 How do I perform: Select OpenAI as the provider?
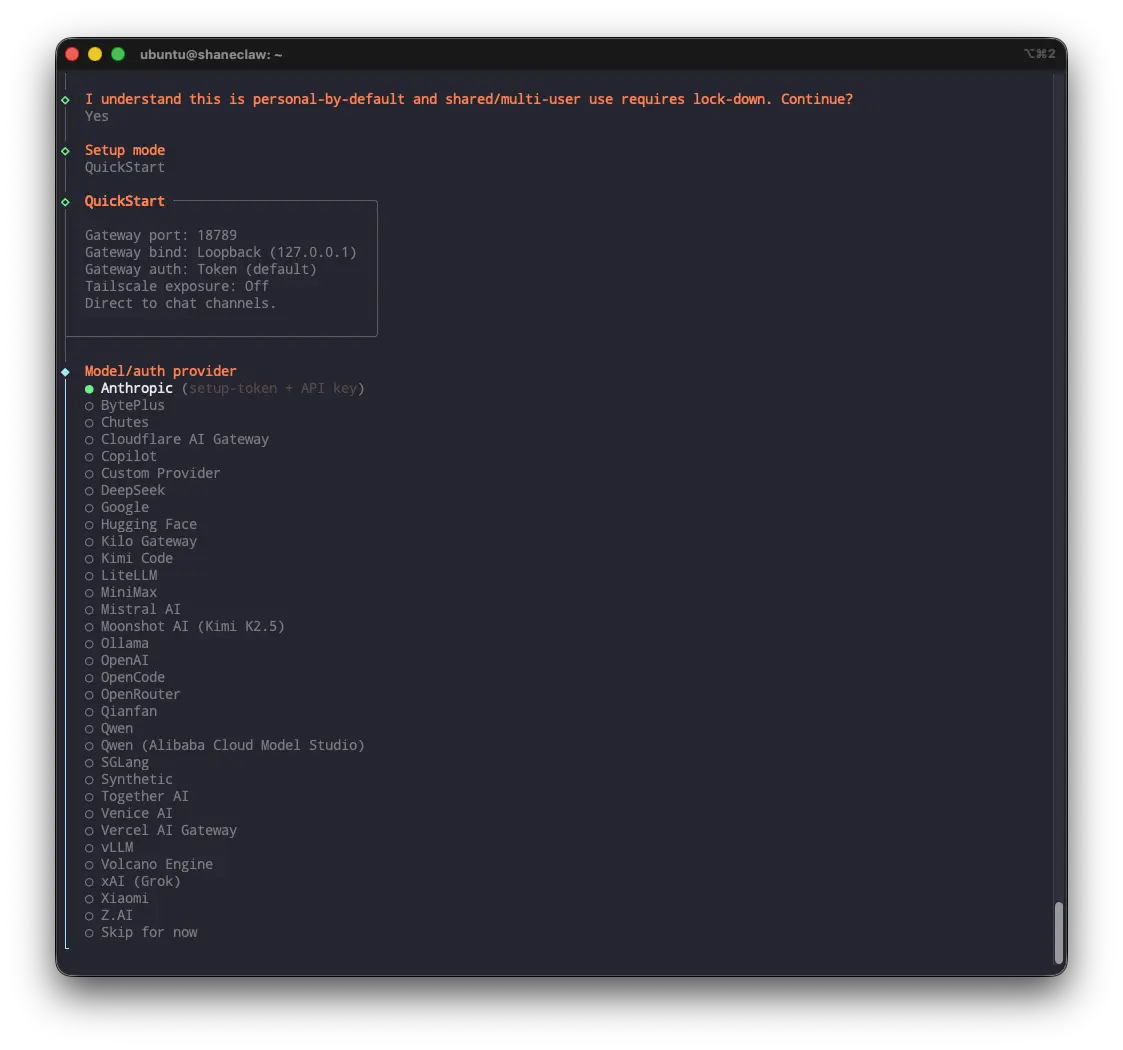pyautogui.click(x=117, y=660)
